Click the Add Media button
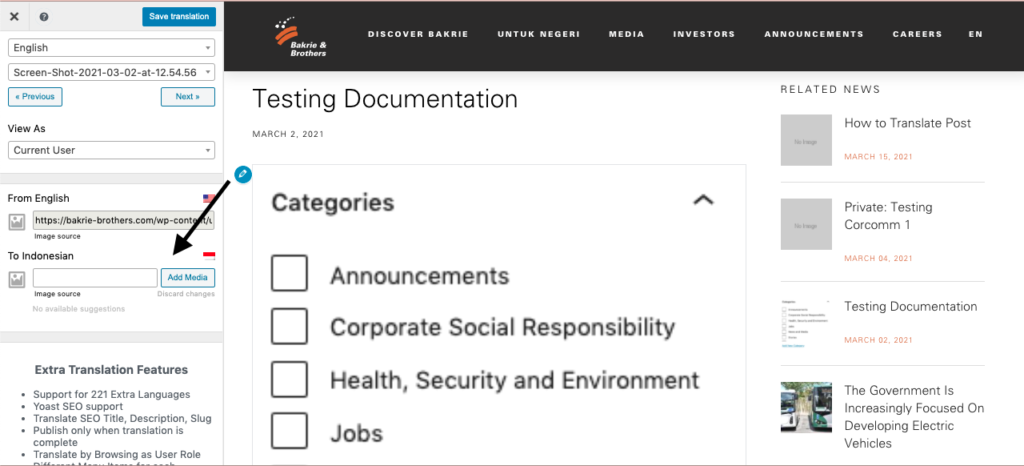1024x466 pixels. [188, 278]
